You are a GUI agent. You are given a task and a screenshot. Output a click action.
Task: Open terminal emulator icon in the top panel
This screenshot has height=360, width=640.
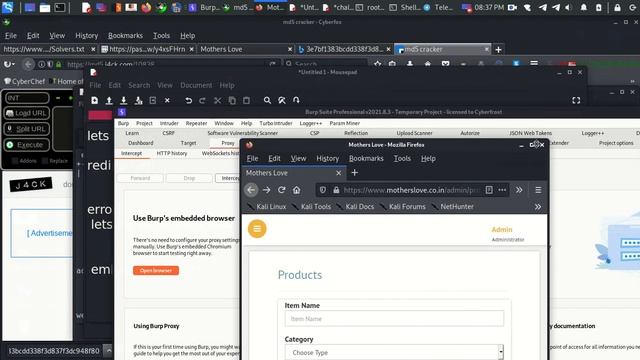pyautogui.click(x=60, y=7)
